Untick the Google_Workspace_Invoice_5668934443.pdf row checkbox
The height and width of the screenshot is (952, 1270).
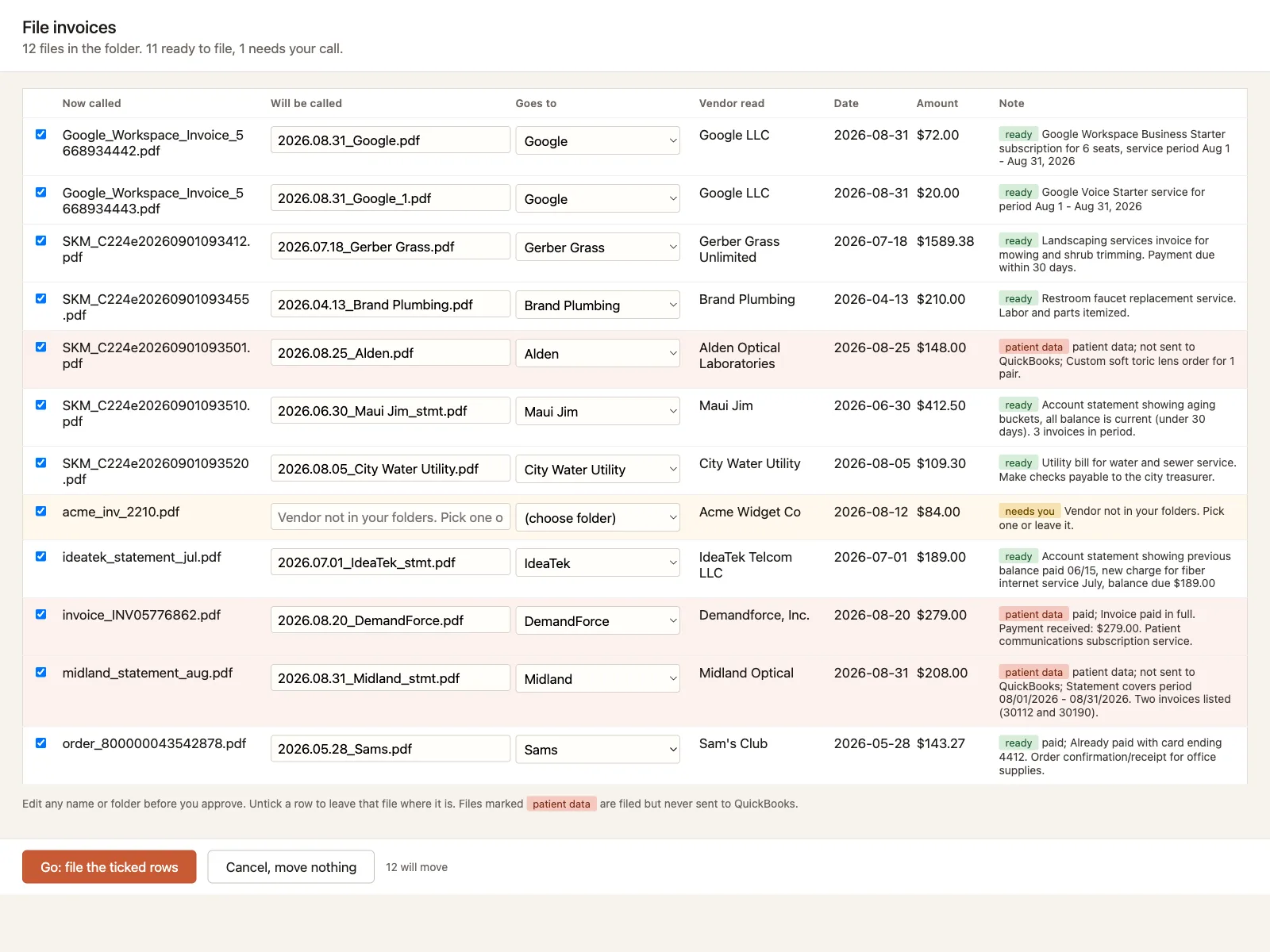[40, 192]
